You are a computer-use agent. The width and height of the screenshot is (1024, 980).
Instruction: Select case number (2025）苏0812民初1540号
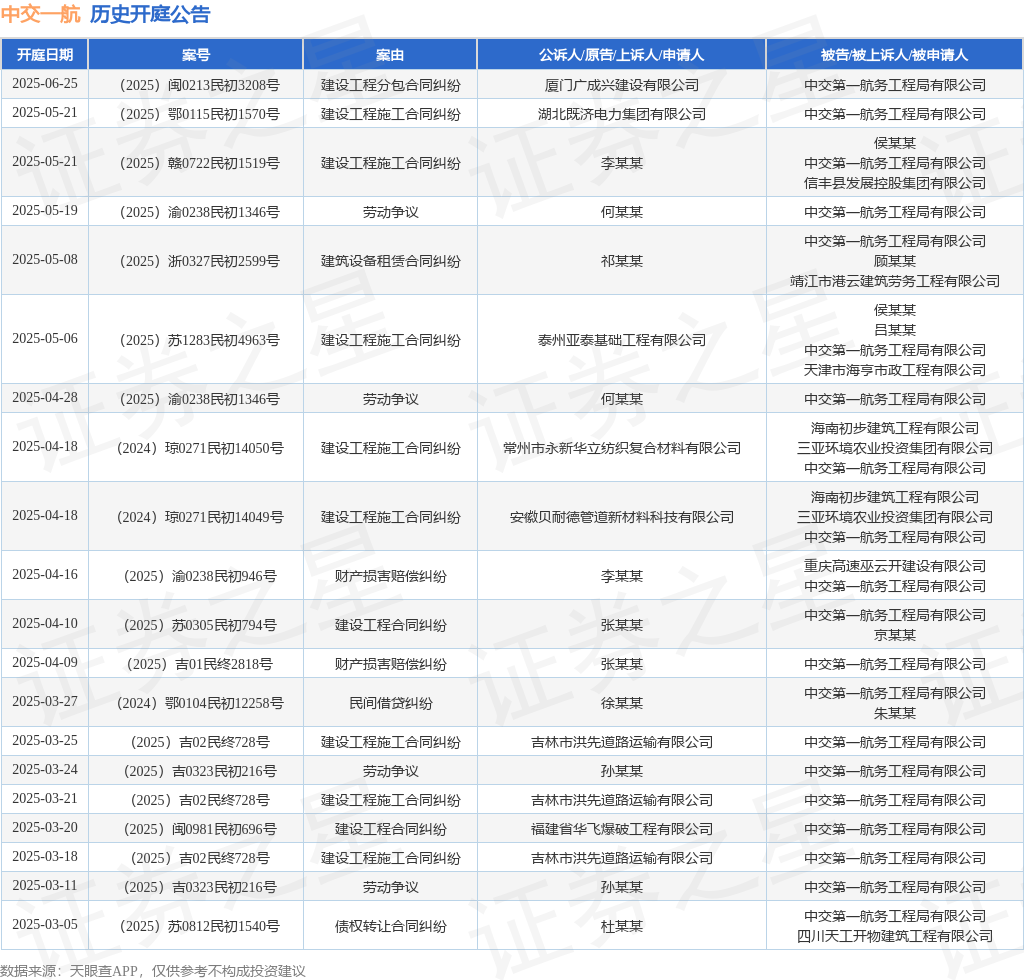click(x=199, y=926)
